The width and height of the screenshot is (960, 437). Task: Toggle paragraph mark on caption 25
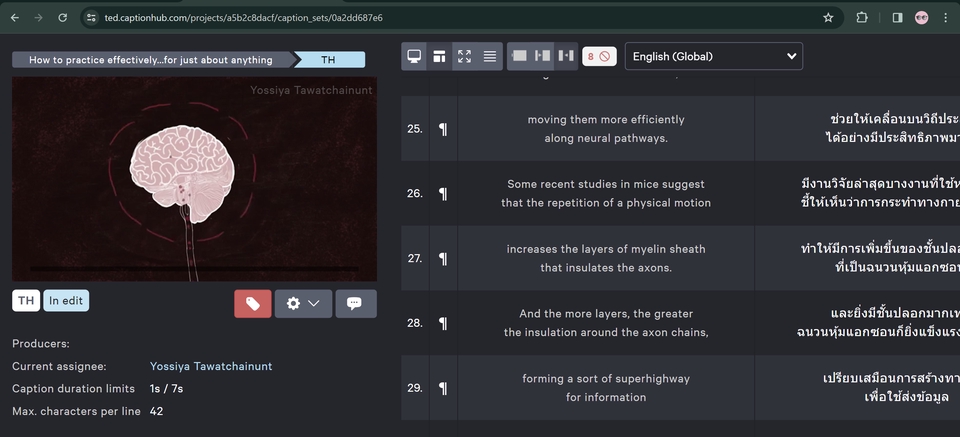[x=443, y=129]
